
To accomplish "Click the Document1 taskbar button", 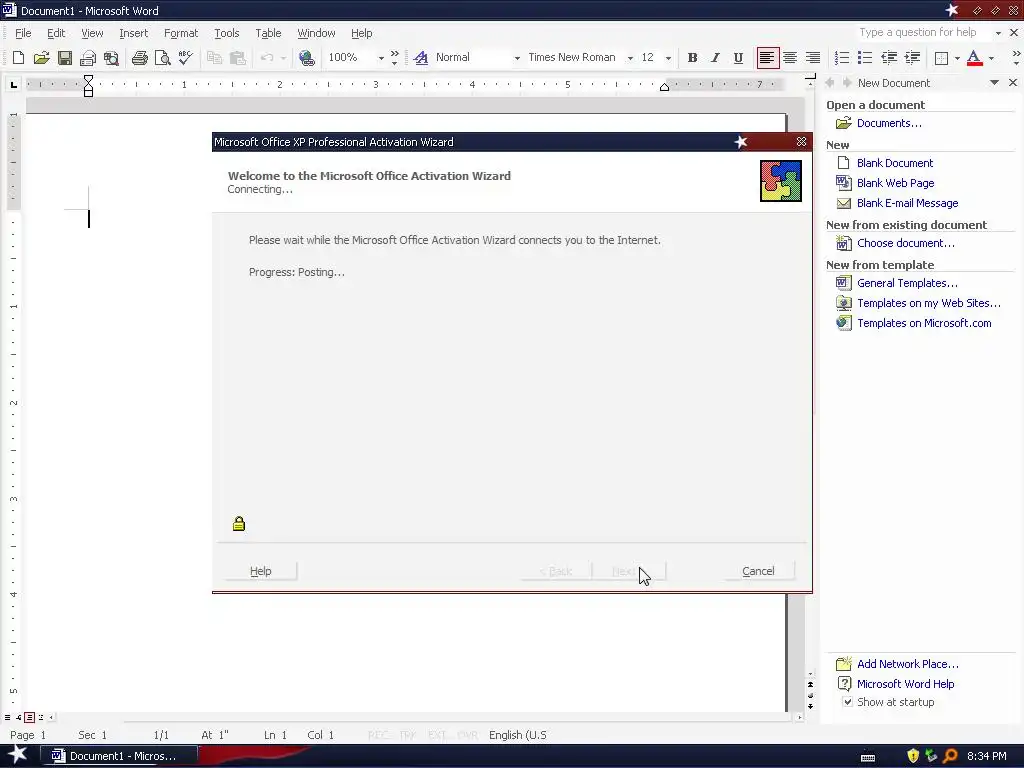I will click(x=119, y=756).
